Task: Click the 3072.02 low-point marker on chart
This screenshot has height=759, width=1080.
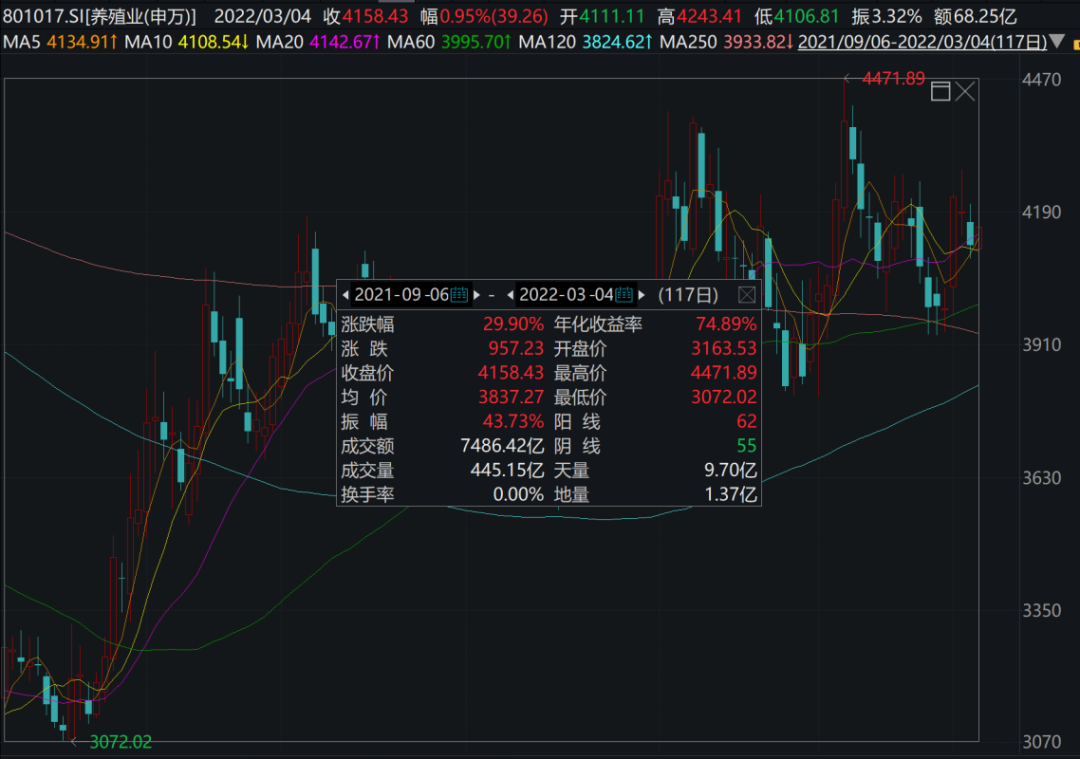Action: tap(121, 742)
